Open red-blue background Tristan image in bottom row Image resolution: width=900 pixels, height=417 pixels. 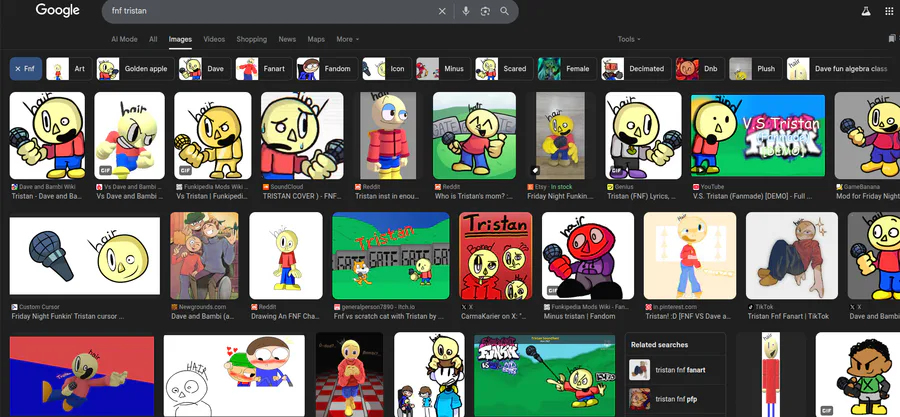tap(82, 376)
